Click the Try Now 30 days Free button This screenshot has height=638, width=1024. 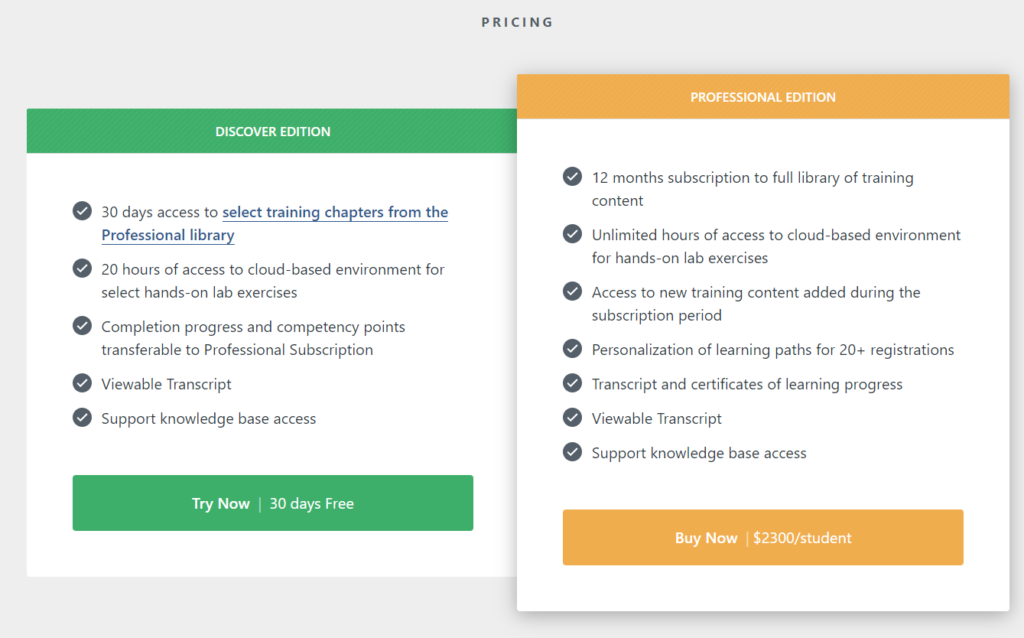pos(273,503)
